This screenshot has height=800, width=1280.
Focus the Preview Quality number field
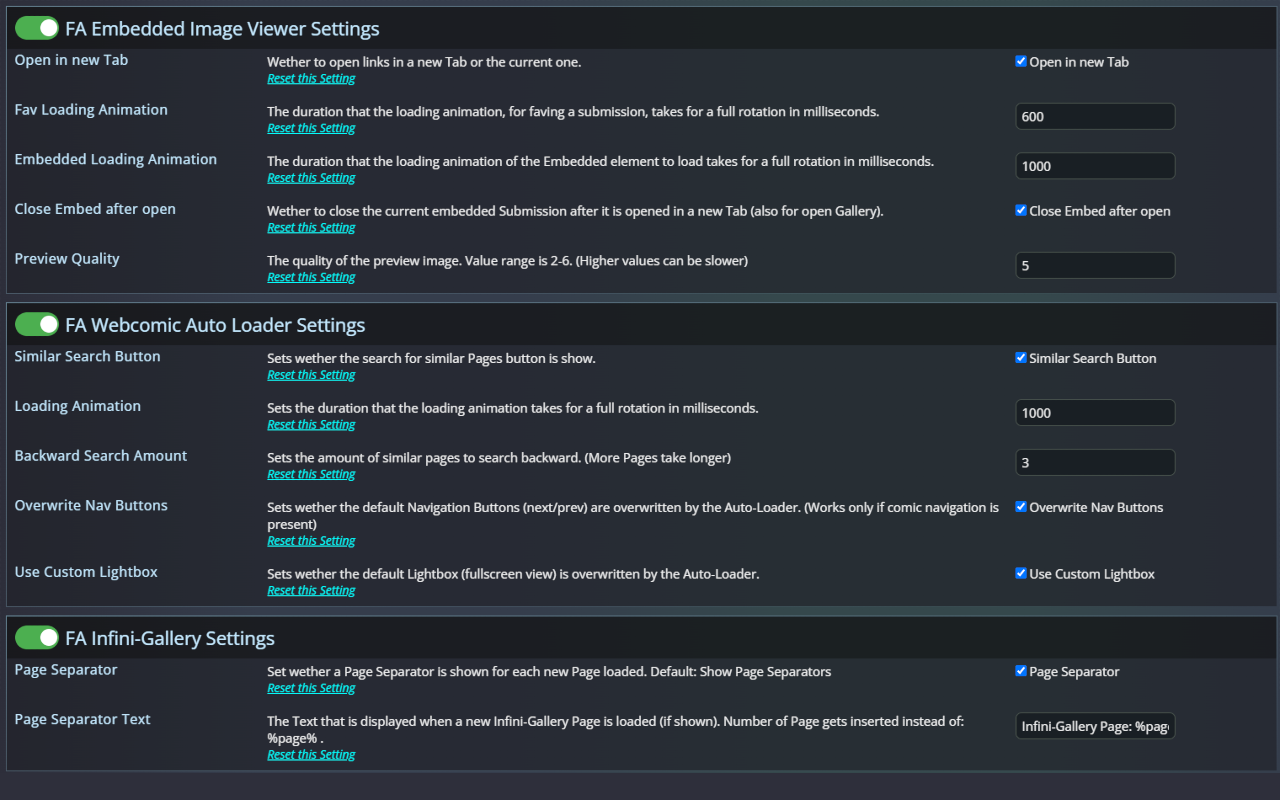[1095, 265]
